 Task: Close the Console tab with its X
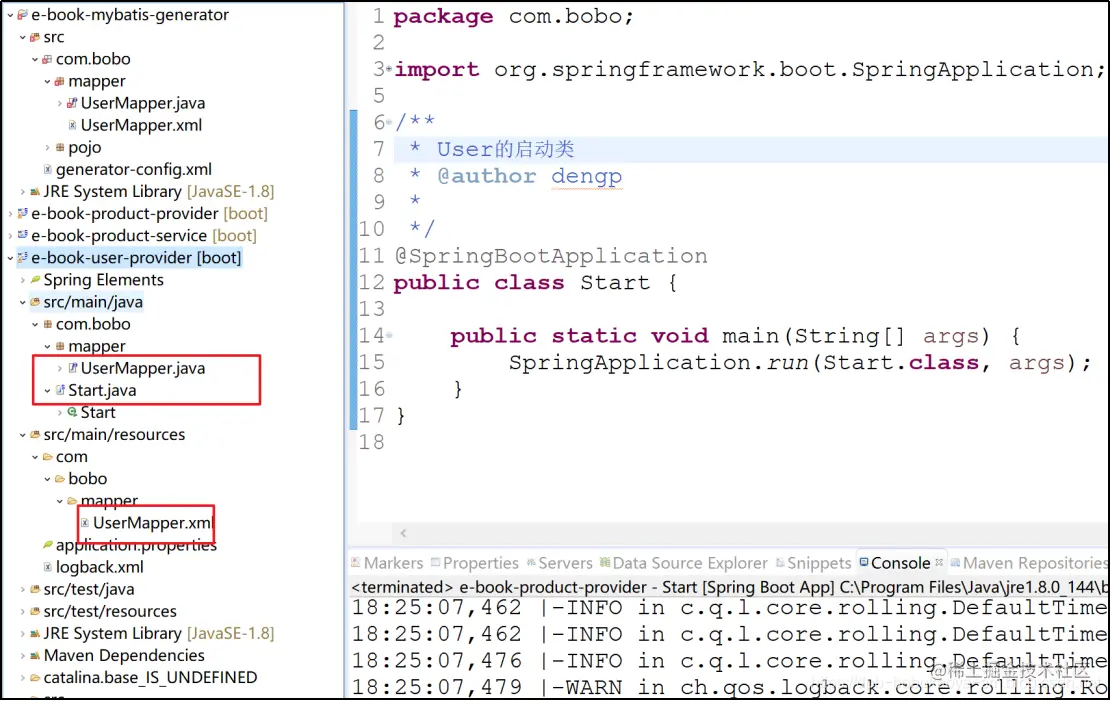[x=939, y=562]
